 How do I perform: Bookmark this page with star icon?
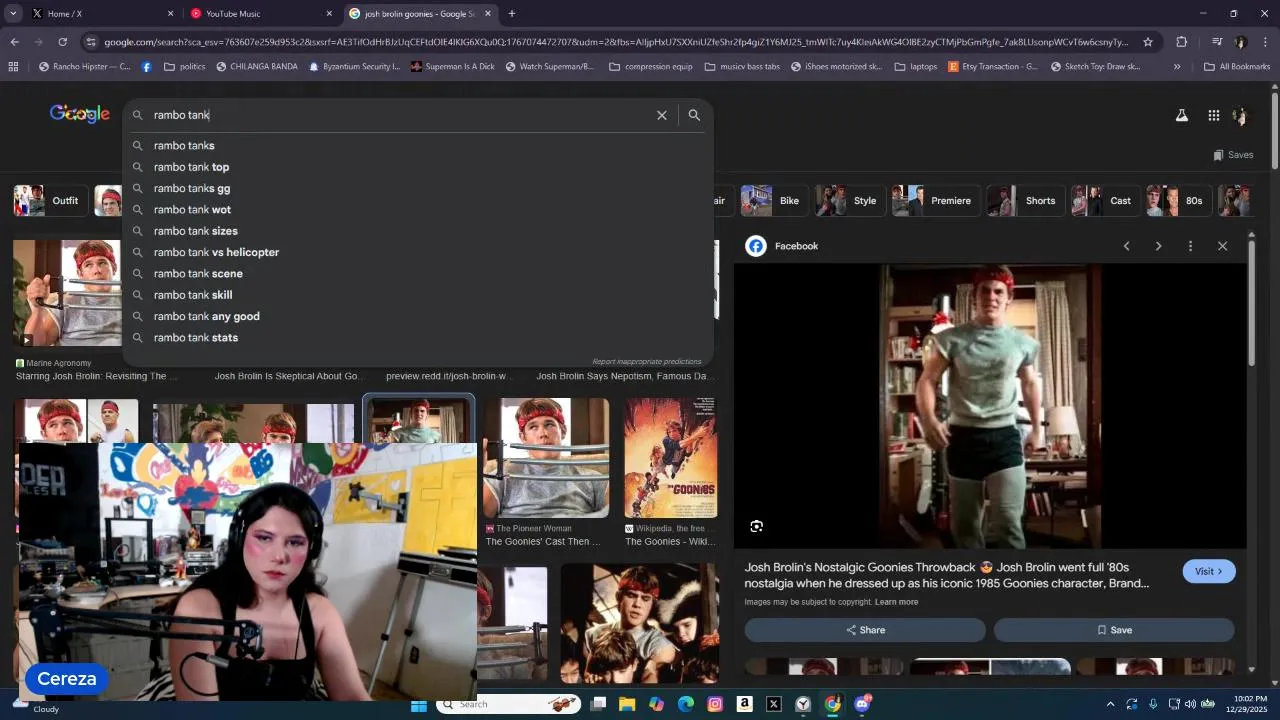1148,42
